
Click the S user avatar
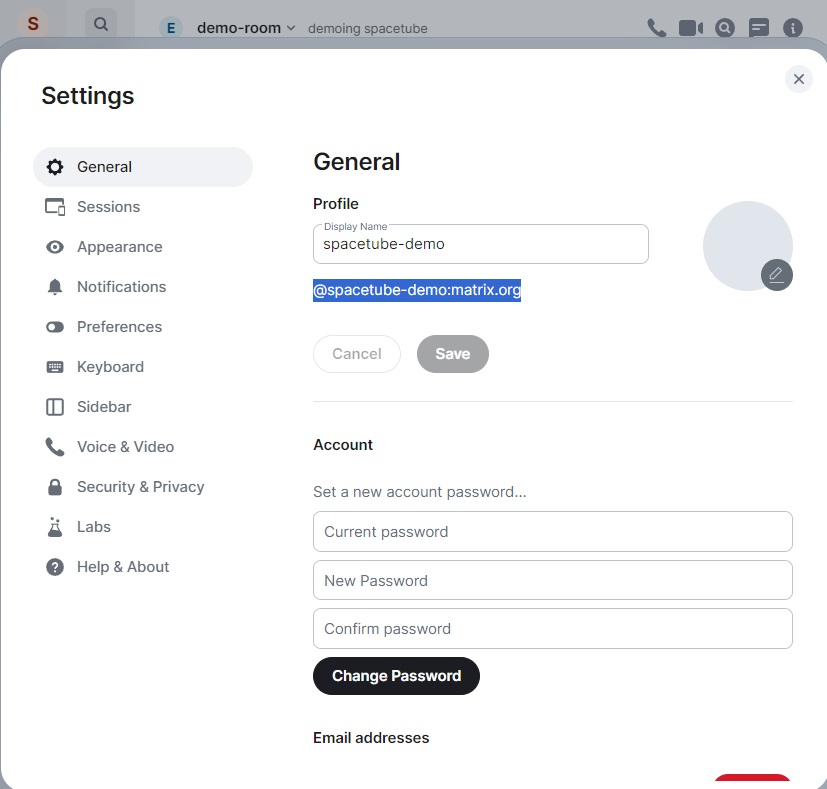coord(33,23)
